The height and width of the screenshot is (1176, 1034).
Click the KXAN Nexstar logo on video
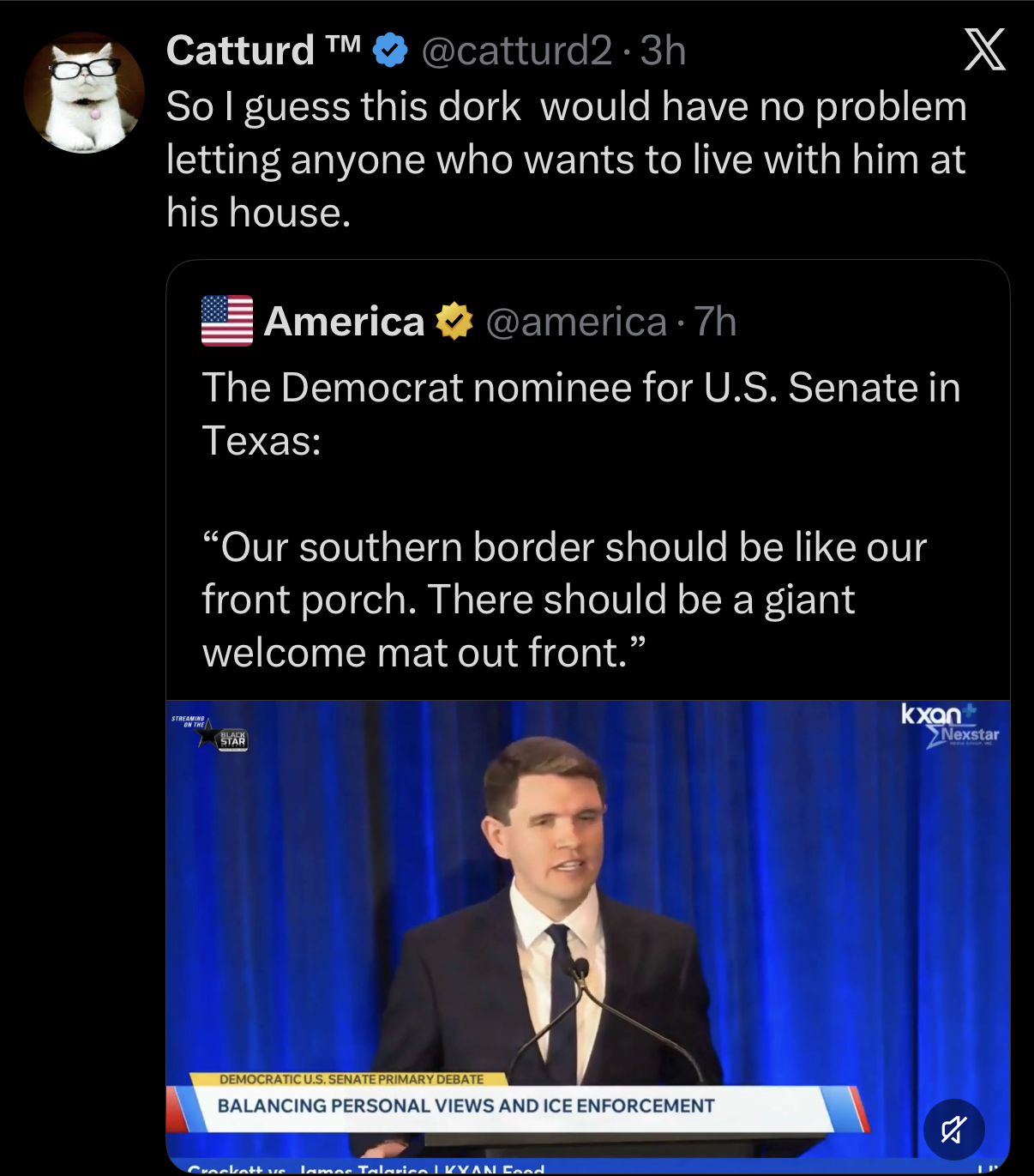click(950, 726)
